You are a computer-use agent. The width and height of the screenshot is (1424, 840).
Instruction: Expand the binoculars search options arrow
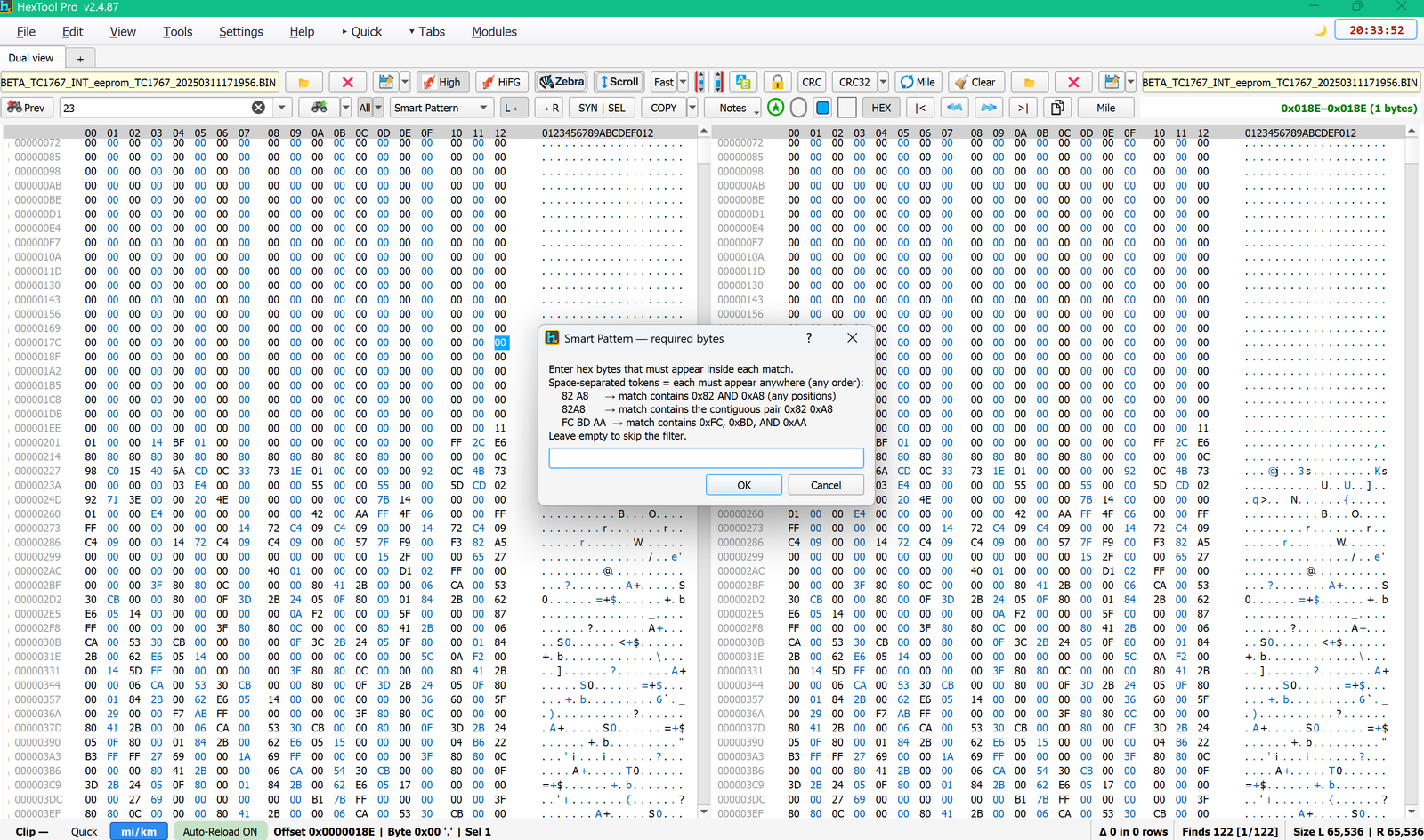(346, 108)
